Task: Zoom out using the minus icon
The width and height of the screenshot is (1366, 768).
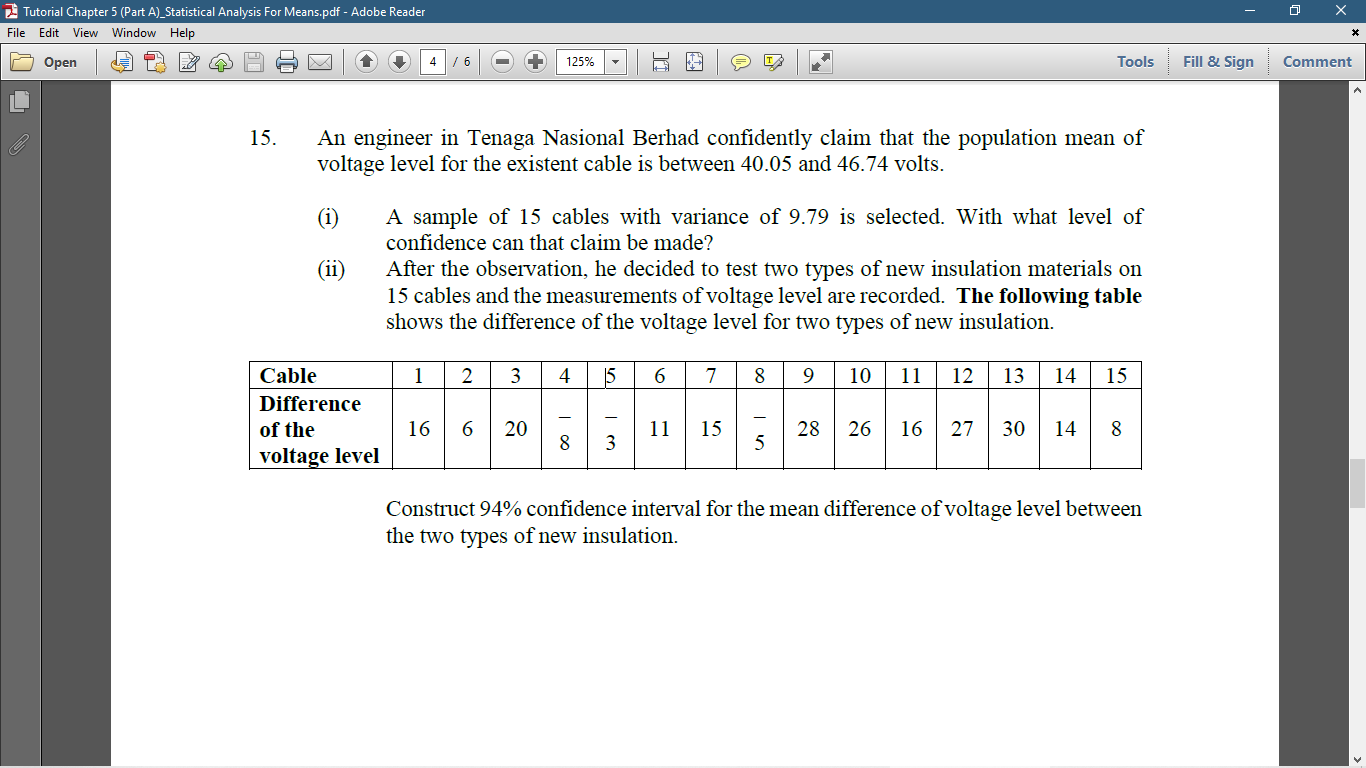Action: (503, 62)
